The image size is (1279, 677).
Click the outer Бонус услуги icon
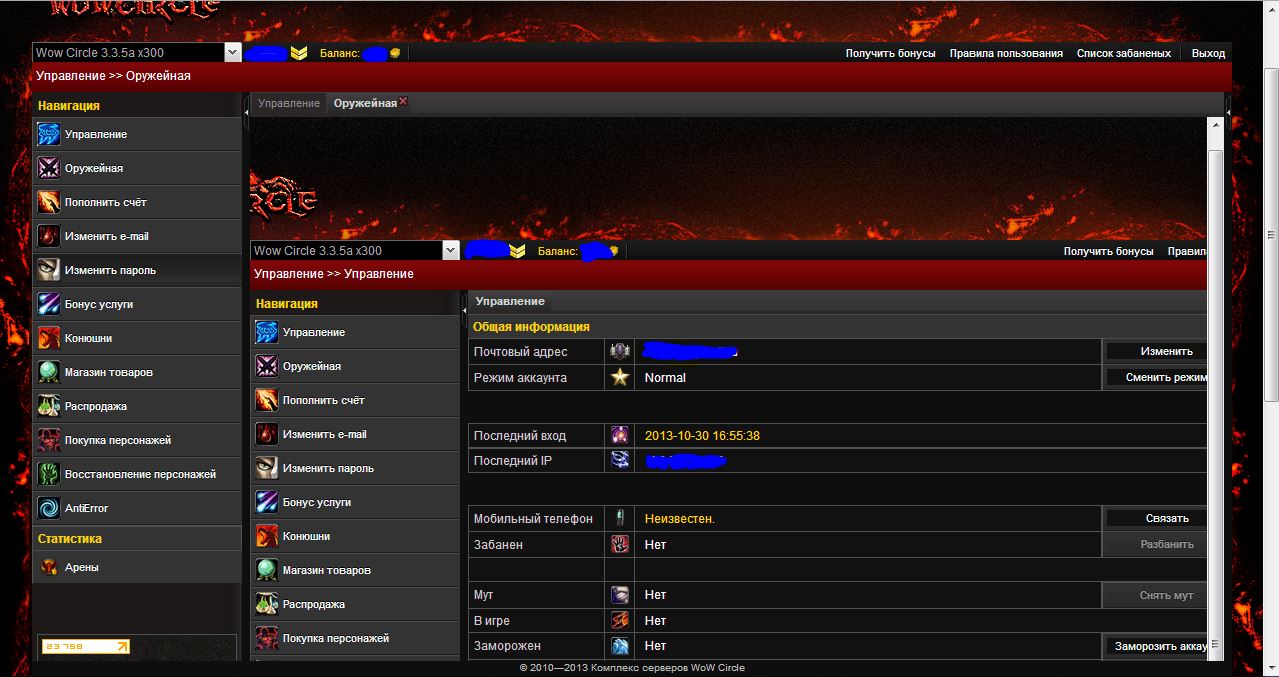[x=48, y=304]
